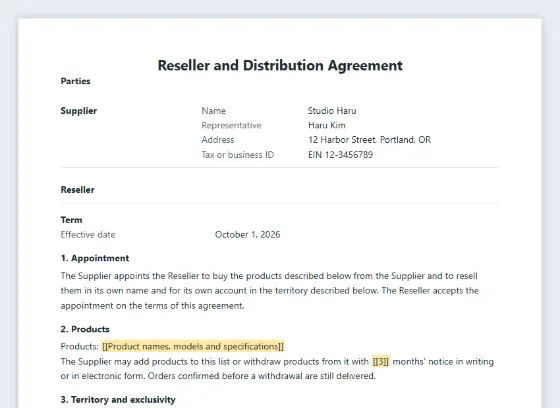The image size is (560, 408).
Task: Click the EIN 12-3456789 value
Action: 341,155
